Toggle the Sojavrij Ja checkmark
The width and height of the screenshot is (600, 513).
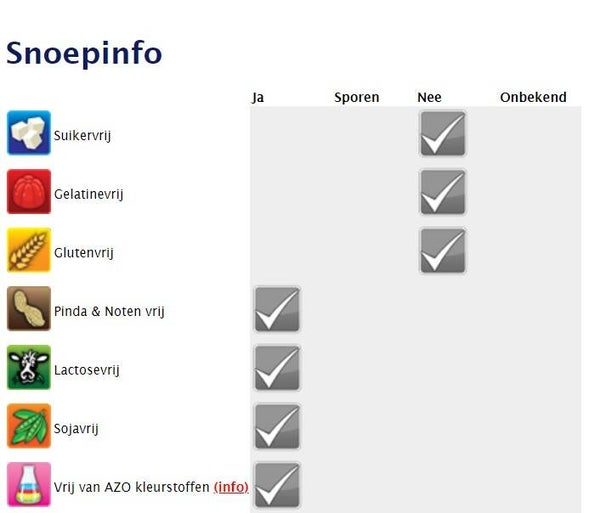[277, 427]
